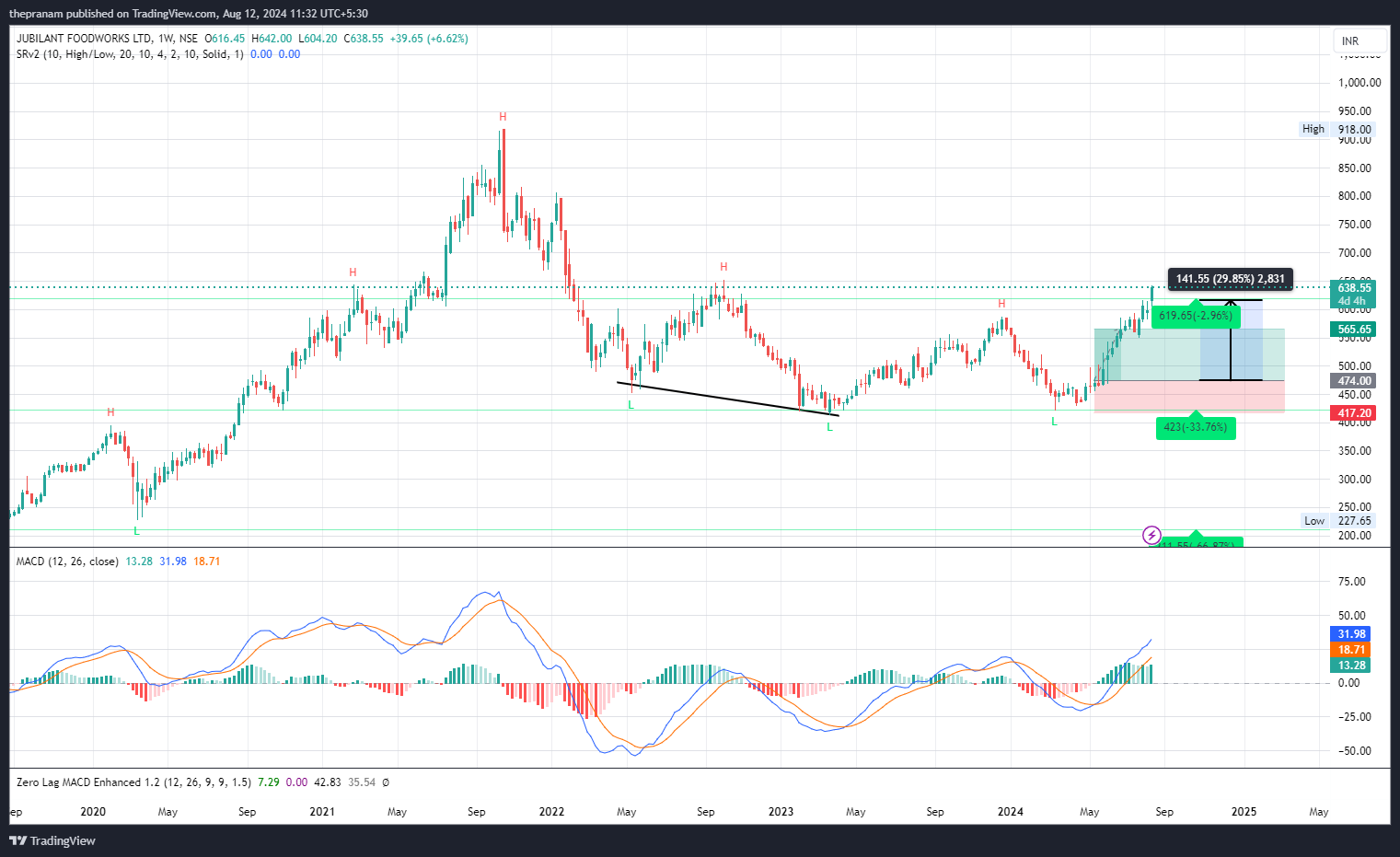Screen dimensions: 1400x857
Task: Click the blue 31.98 tag on MACD axis
Action: pyautogui.click(x=1352, y=634)
